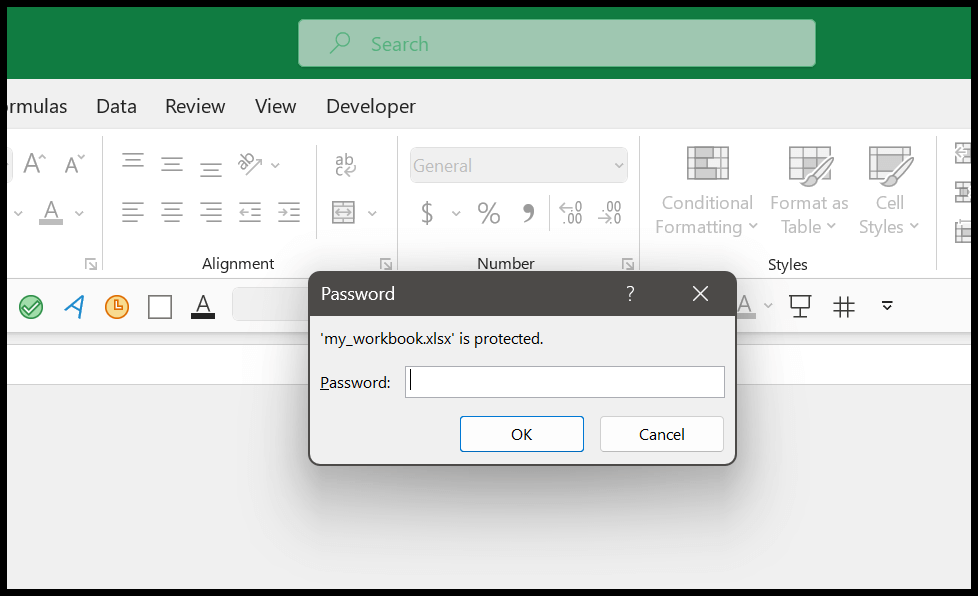Screen dimensions: 978x596
Task: Click the quick access font color A icon
Action: [203, 307]
